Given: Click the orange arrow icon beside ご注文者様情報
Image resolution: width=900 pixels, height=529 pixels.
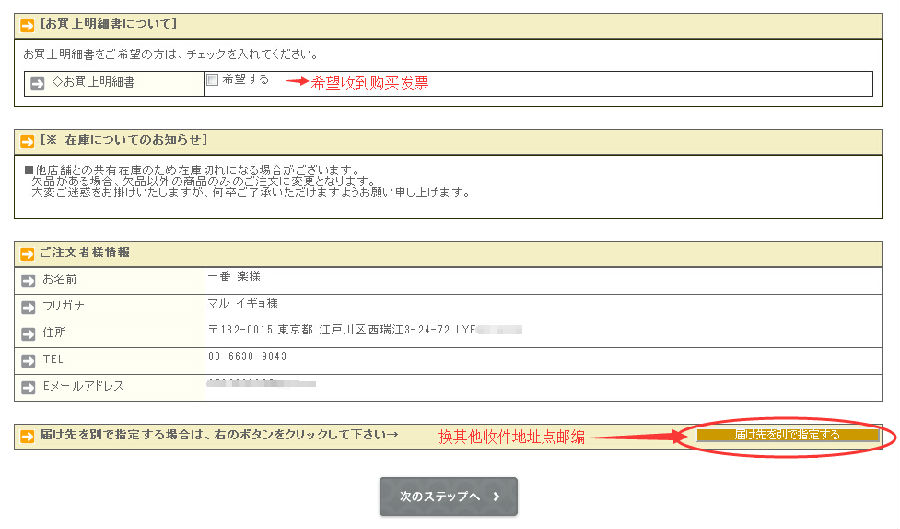Looking at the screenshot, I should pyautogui.click(x=27, y=253).
